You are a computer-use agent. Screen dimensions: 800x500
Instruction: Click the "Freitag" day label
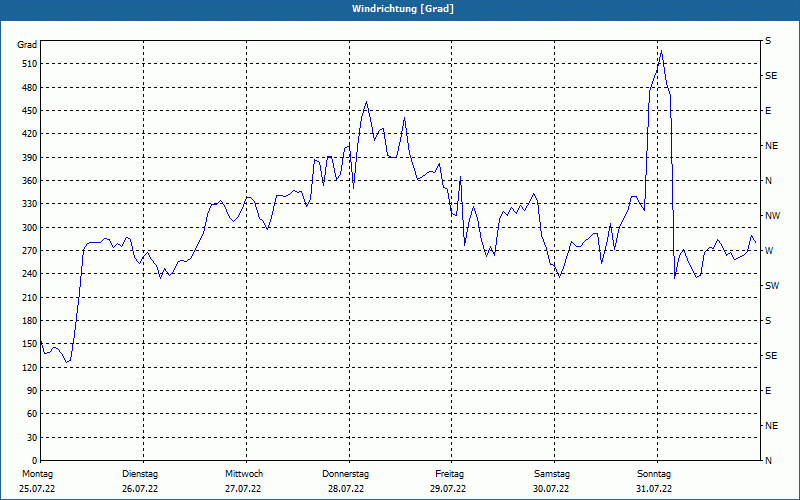point(449,474)
